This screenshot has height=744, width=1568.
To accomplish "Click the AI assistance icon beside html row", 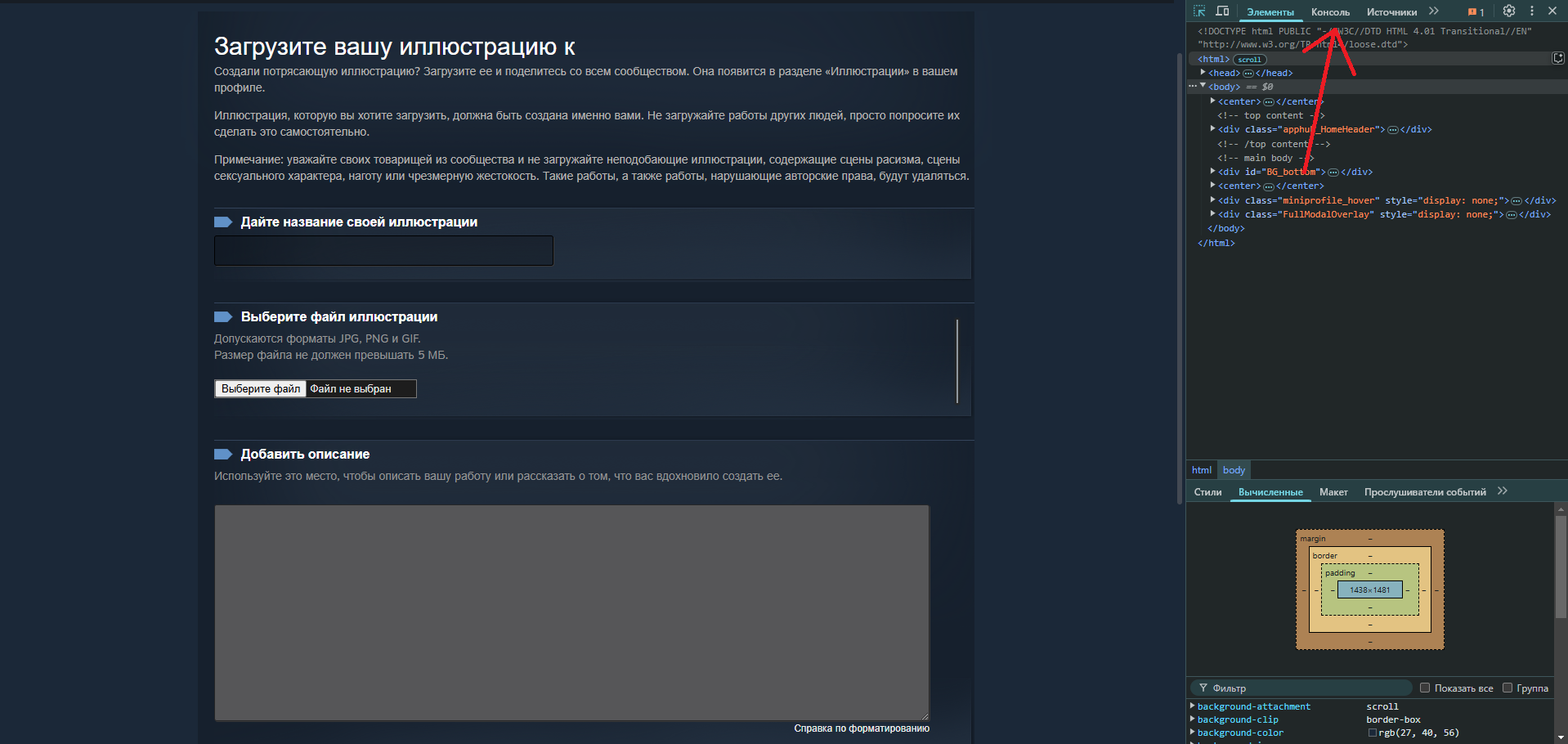I will pyautogui.click(x=1558, y=58).
